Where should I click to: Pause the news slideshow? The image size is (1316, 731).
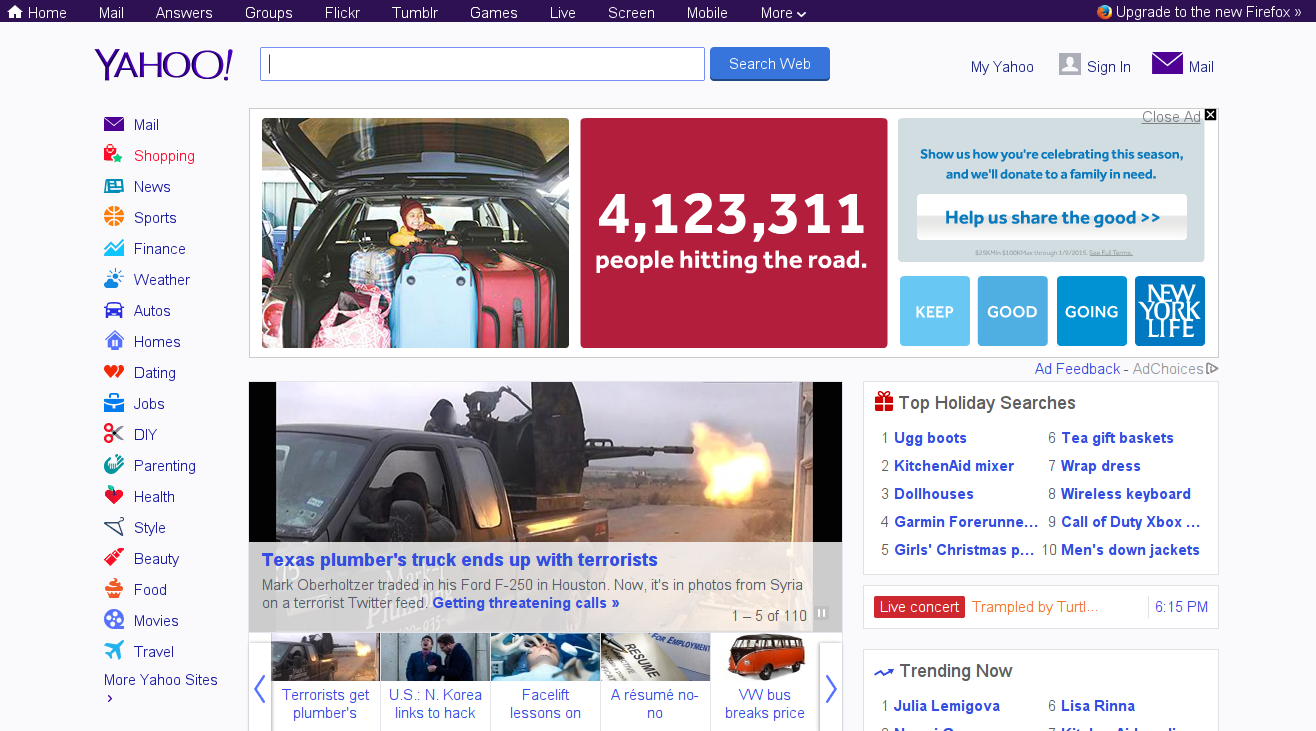click(821, 614)
